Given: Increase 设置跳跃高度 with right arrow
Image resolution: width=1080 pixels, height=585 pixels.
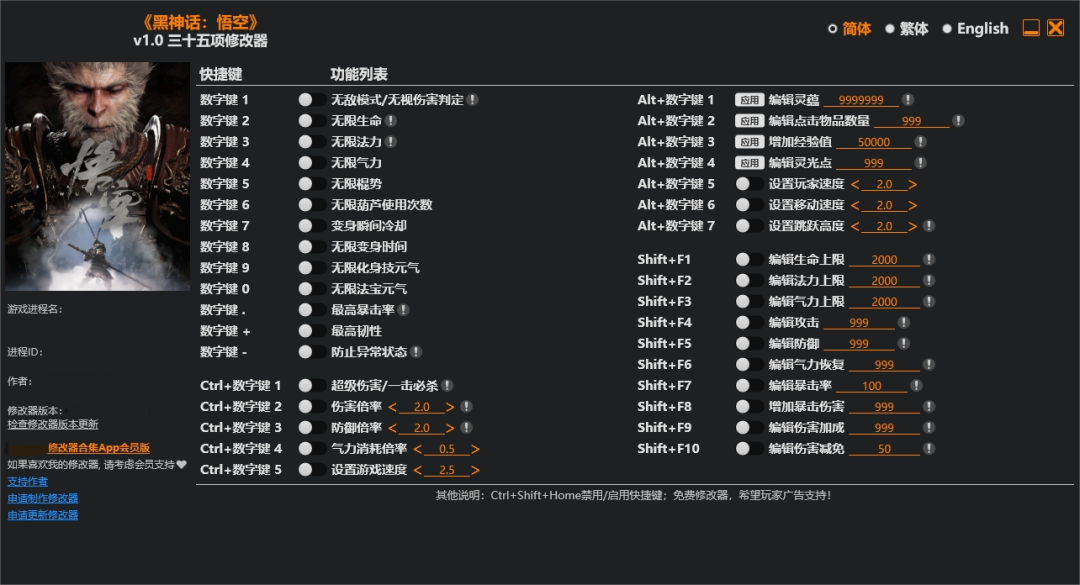Looking at the screenshot, I should point(913,227).
